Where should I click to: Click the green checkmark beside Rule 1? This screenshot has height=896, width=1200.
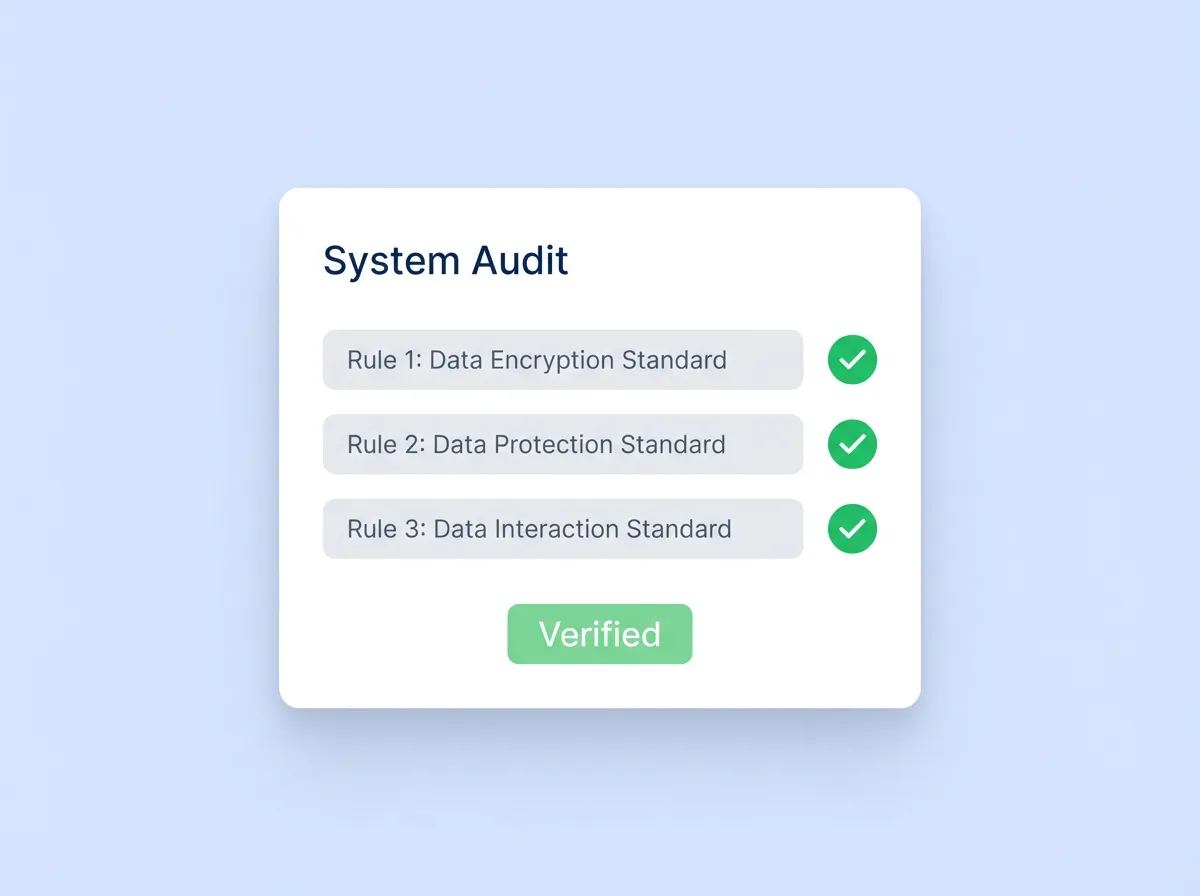[852, 360]
